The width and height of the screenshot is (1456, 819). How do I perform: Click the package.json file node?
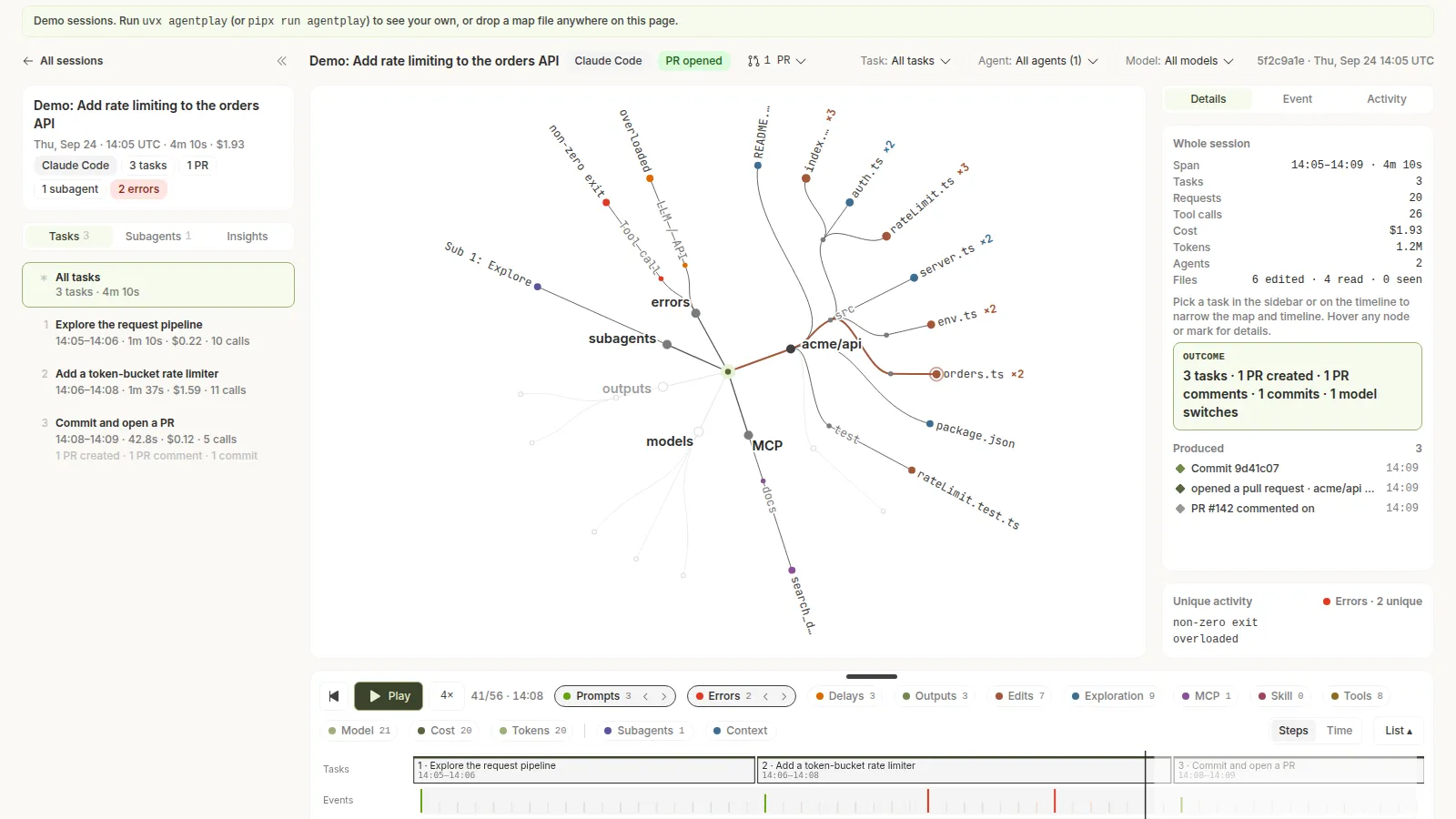(929, 424)
